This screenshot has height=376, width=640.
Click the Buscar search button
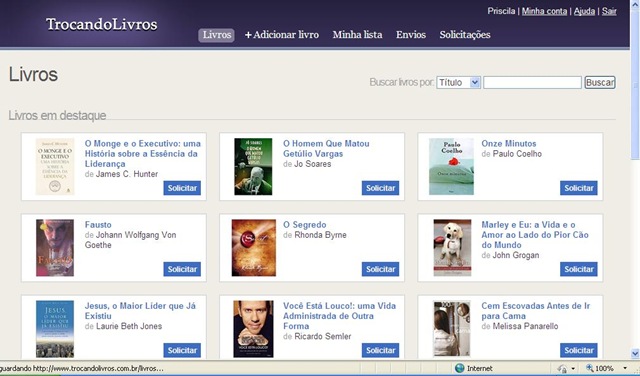click(x=600, y=82)
